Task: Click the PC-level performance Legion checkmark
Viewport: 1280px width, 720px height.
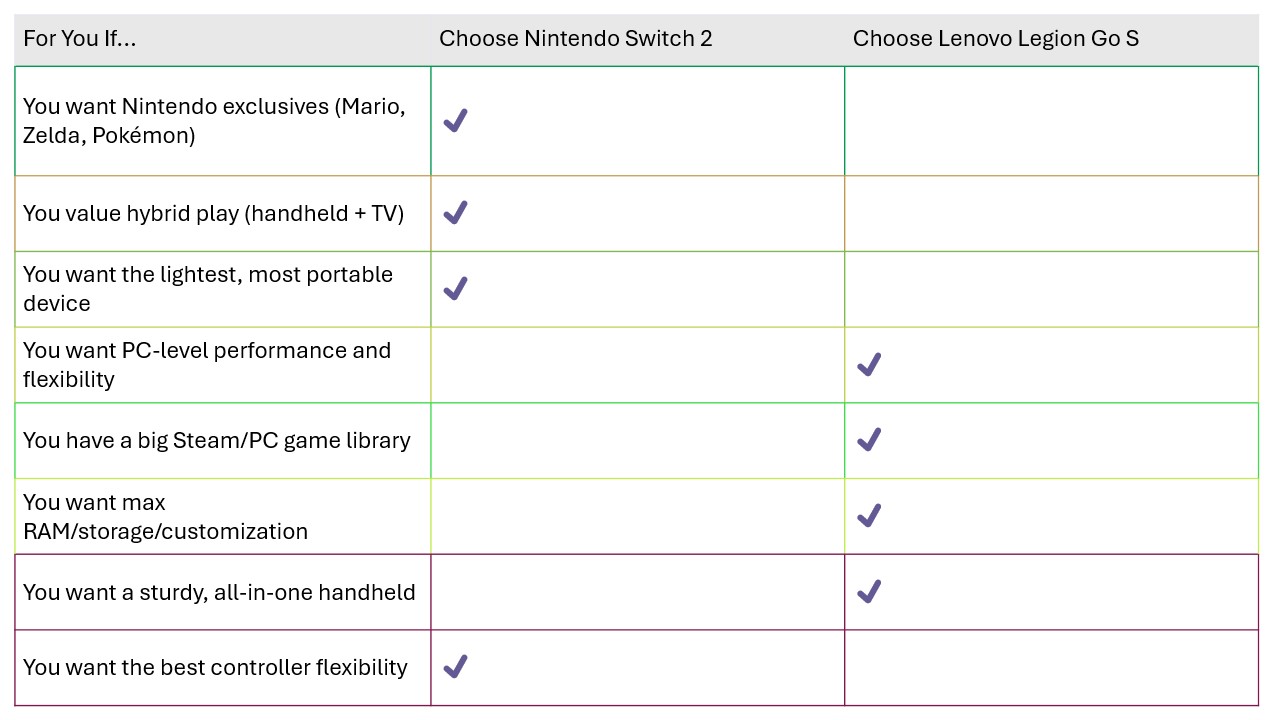Action: (869, 365)
